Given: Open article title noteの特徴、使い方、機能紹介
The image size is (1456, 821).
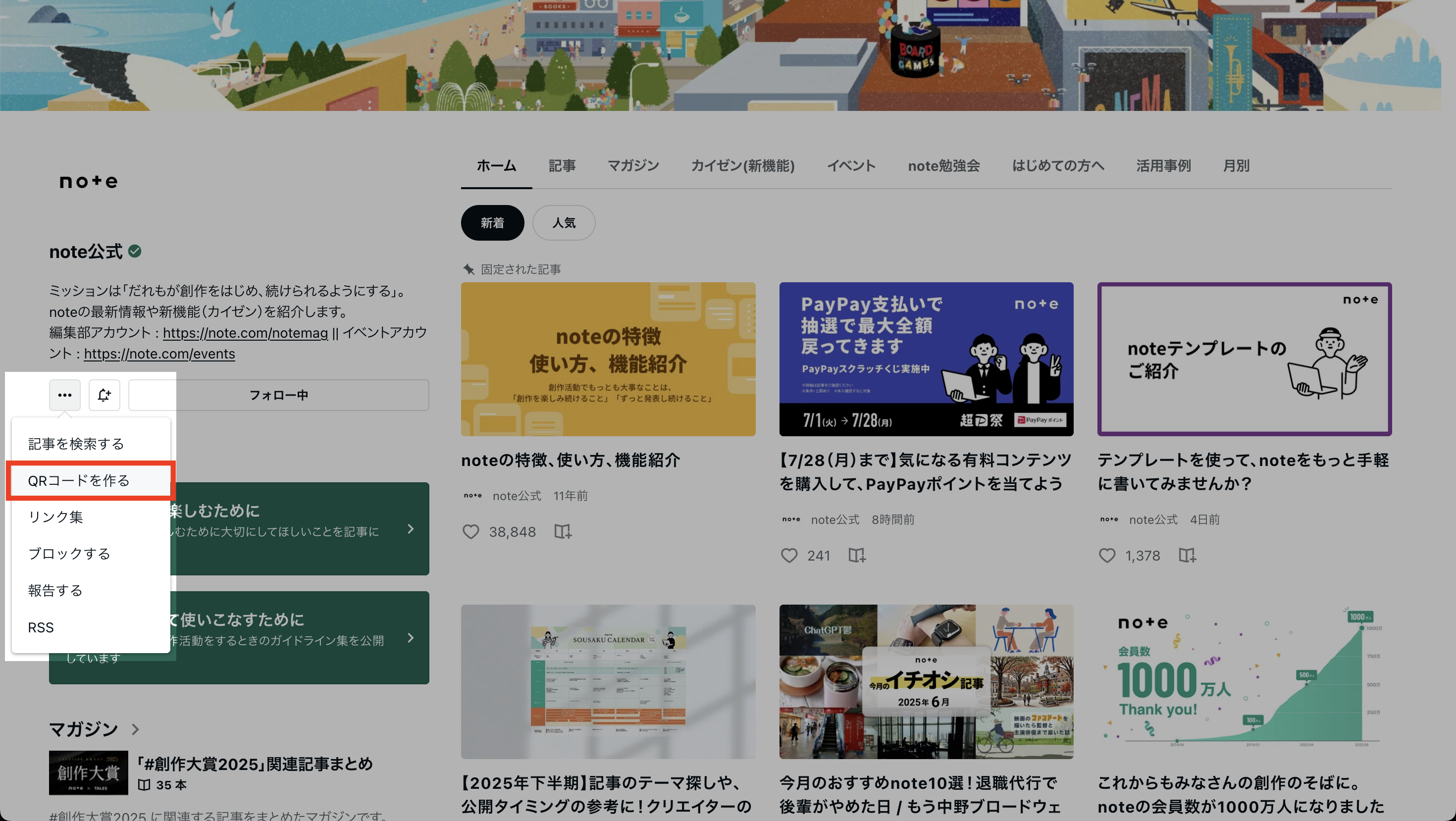Looking at the screenshot, I should click(571, 460).
